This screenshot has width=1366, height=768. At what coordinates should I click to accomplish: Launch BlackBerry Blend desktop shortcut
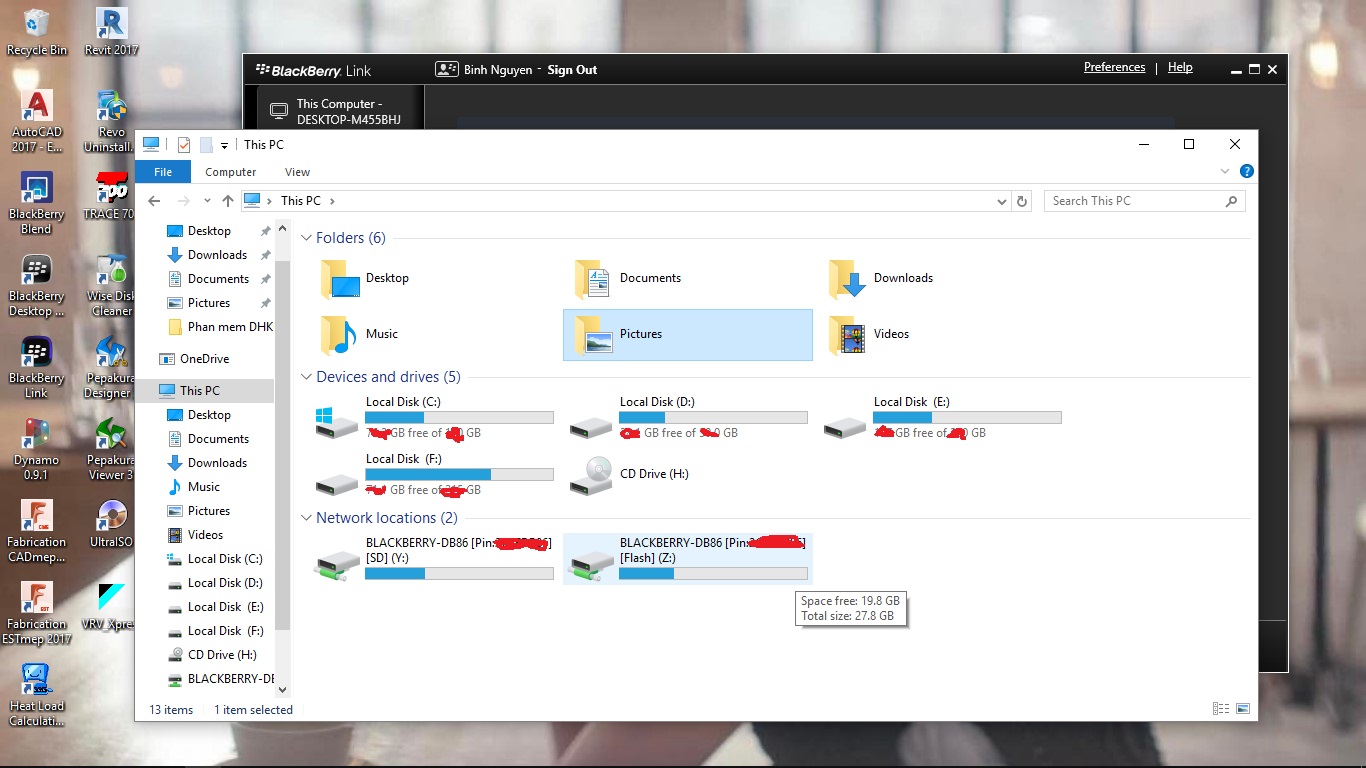click(x=37, y=203)
